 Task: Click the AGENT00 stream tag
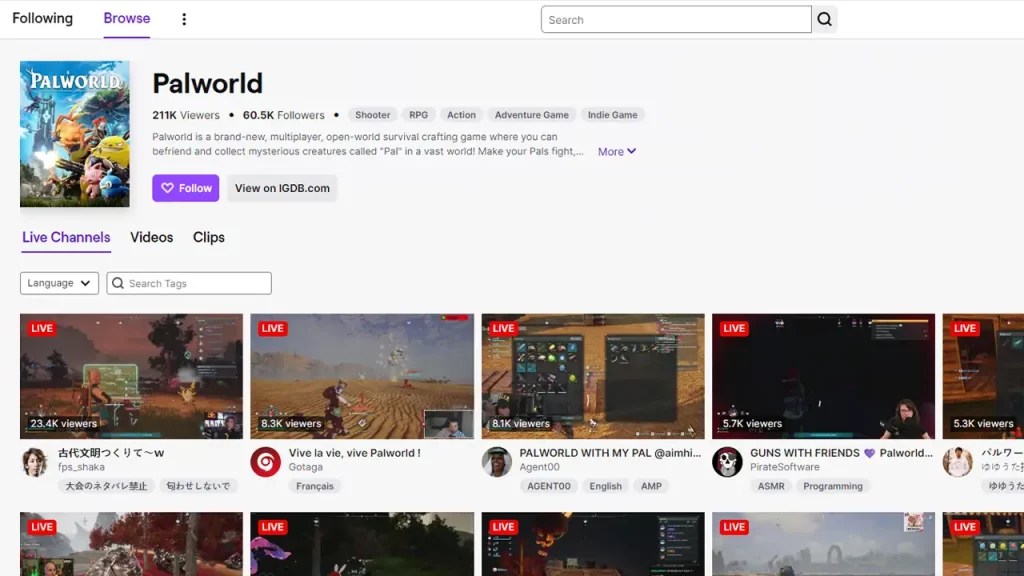click(x=549, y=486)
